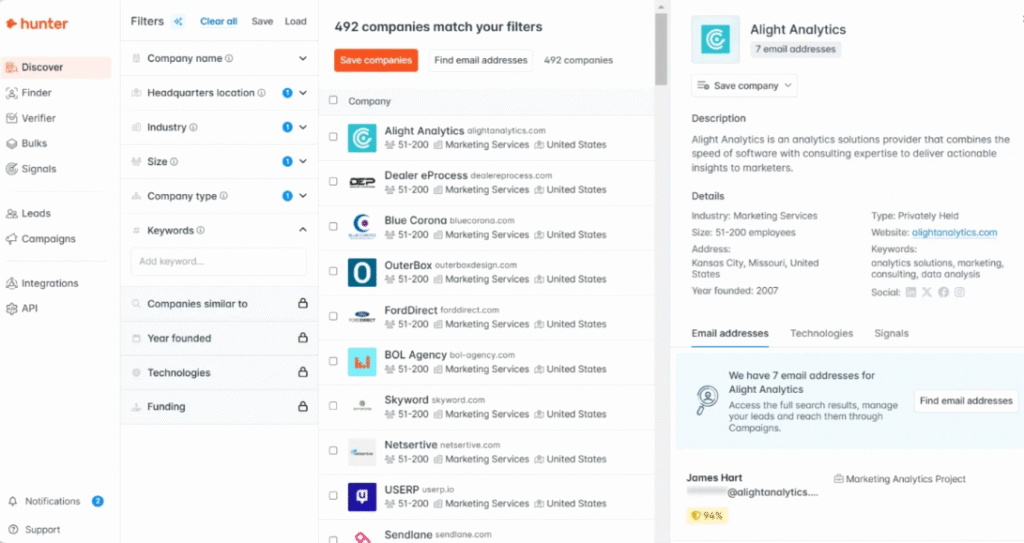1024x543 pixels.
Task: Click Technologies filter lock icon
Action: pyautogui.click(x=303, y=372)
